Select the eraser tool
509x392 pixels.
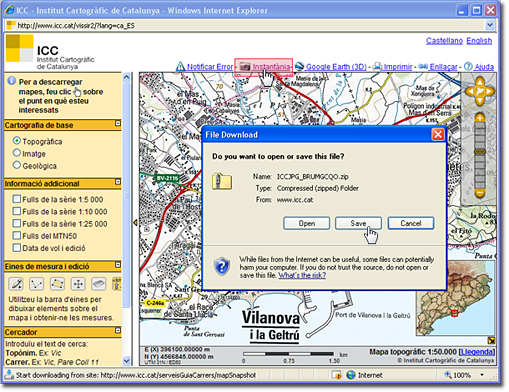pyautogui.click(x=99, y=284)
